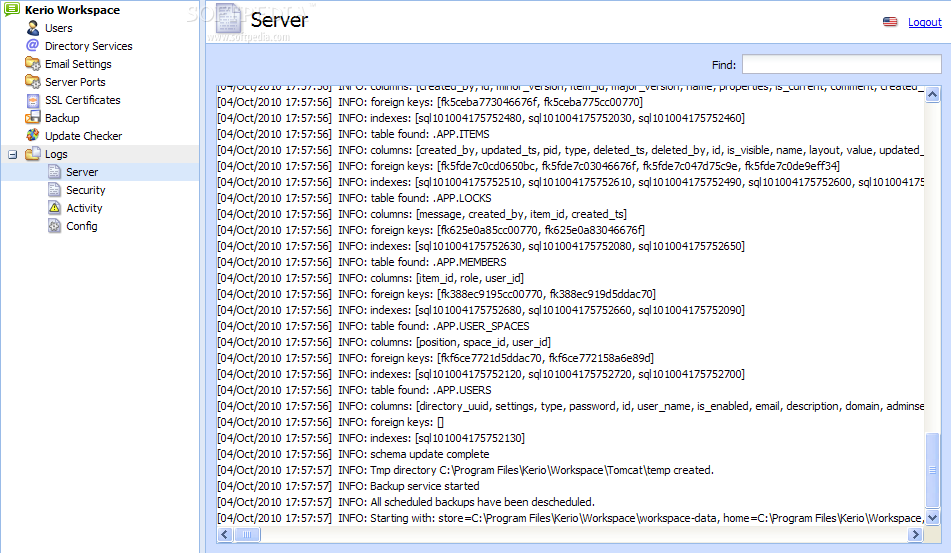Click the Kerio Workspace logo icon
This screenshot has height=553, width=951.
click(12, 9)
